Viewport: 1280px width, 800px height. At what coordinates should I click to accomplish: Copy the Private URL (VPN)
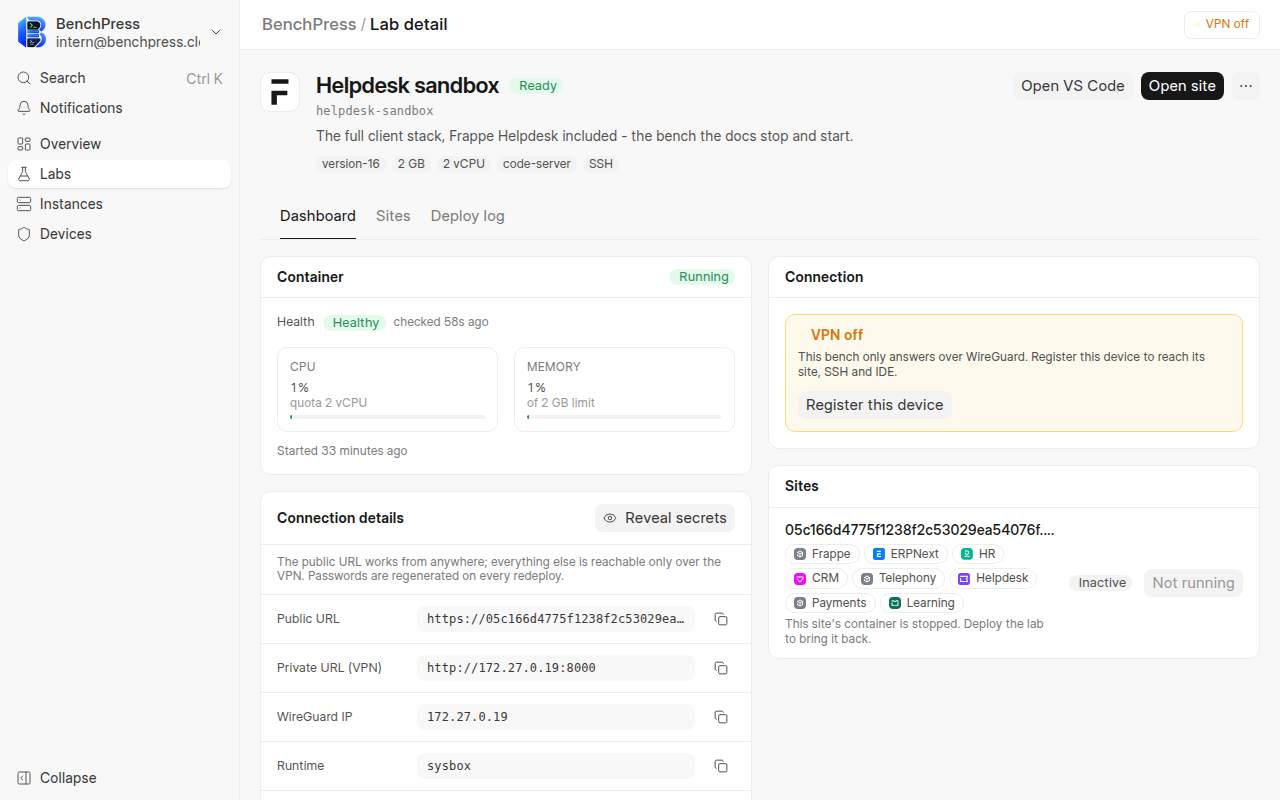pos(721,668)
